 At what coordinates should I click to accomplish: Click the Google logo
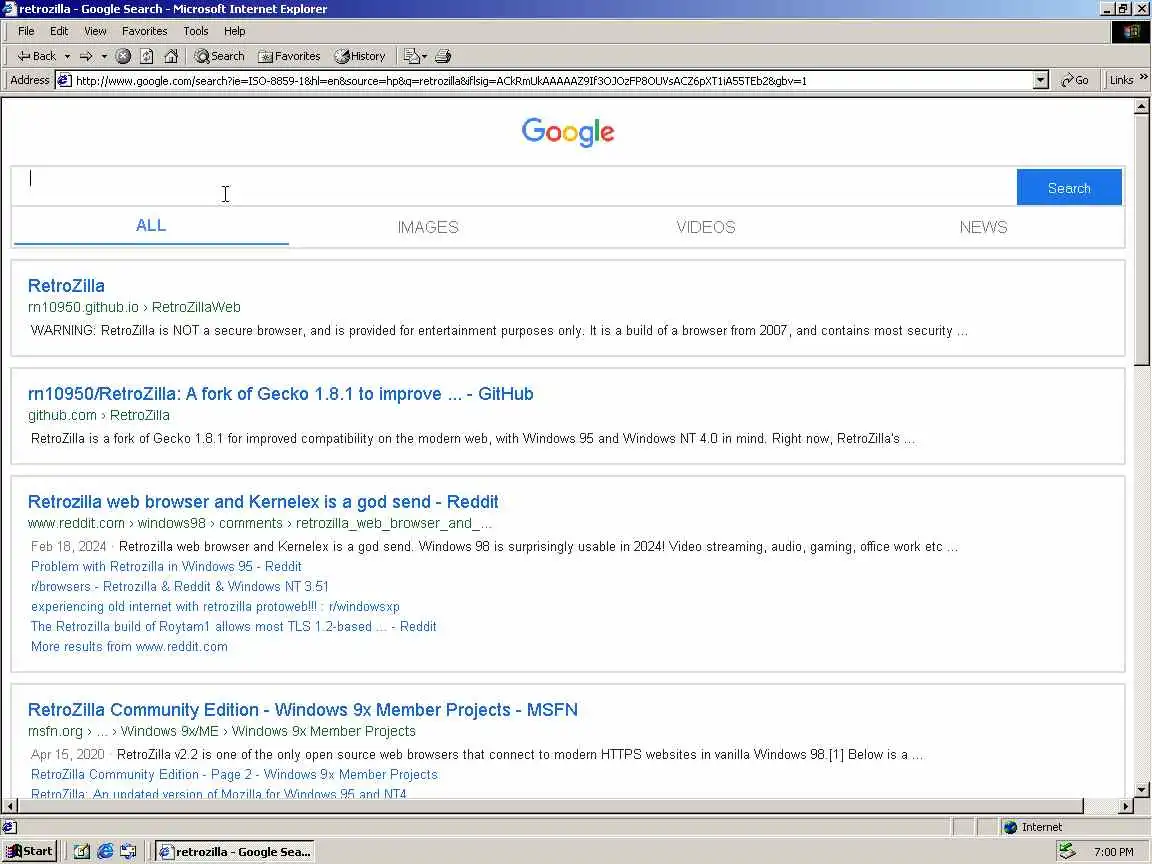pyautogui.click(x=568, y=132)
